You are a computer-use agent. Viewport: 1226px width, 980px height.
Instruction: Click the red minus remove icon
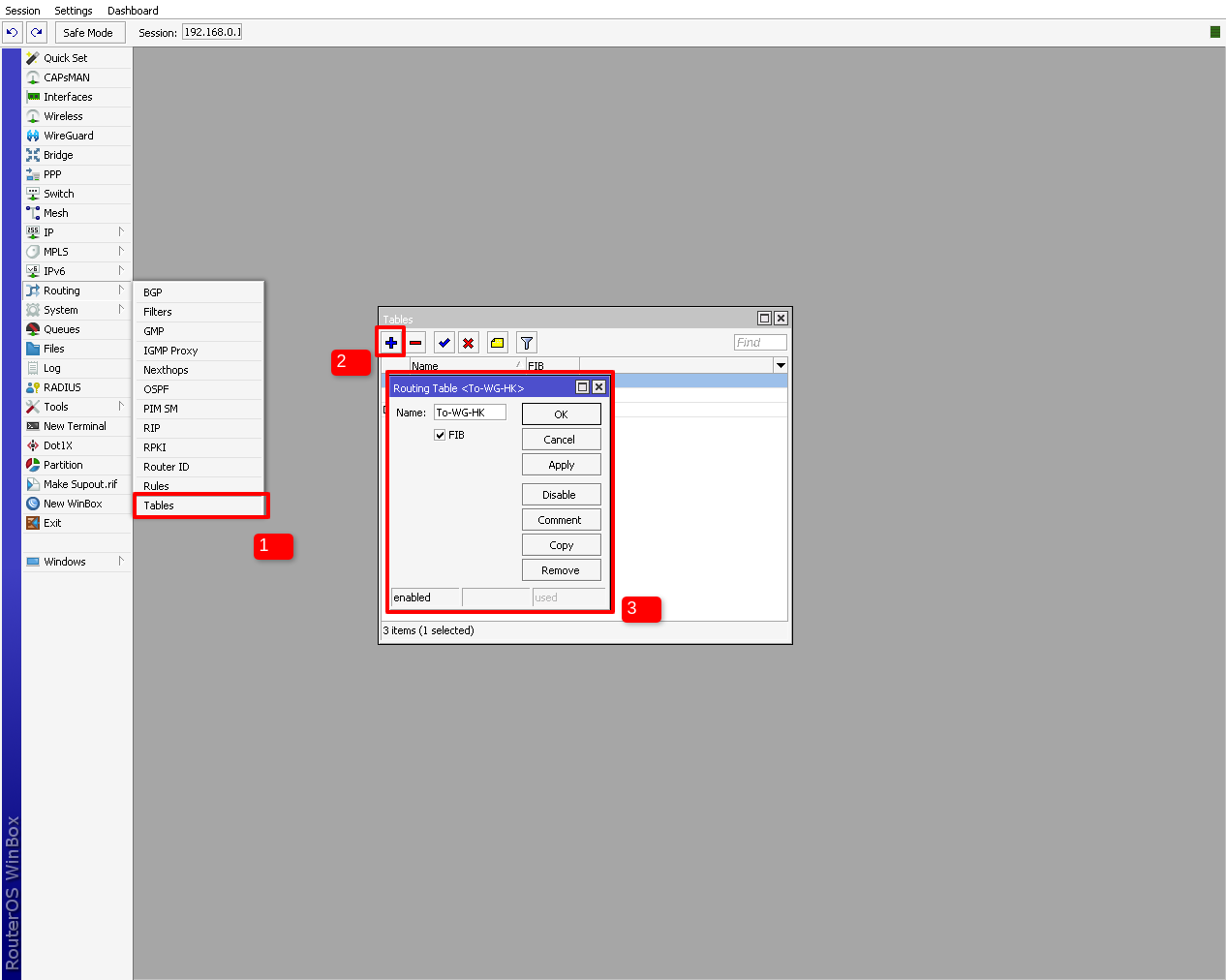[x=415, y=343]
